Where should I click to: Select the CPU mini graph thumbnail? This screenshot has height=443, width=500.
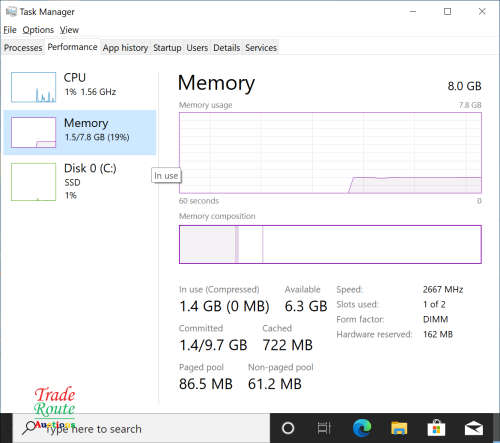tap(33, 87)
